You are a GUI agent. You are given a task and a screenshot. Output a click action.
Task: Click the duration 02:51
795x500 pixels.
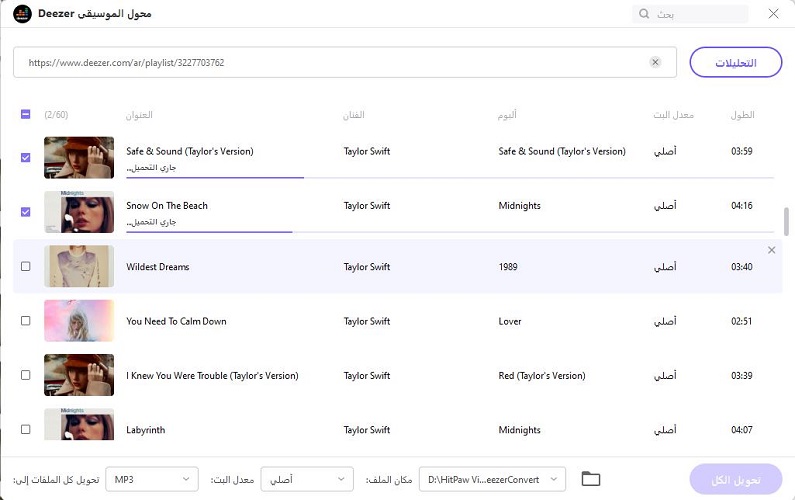742,321
